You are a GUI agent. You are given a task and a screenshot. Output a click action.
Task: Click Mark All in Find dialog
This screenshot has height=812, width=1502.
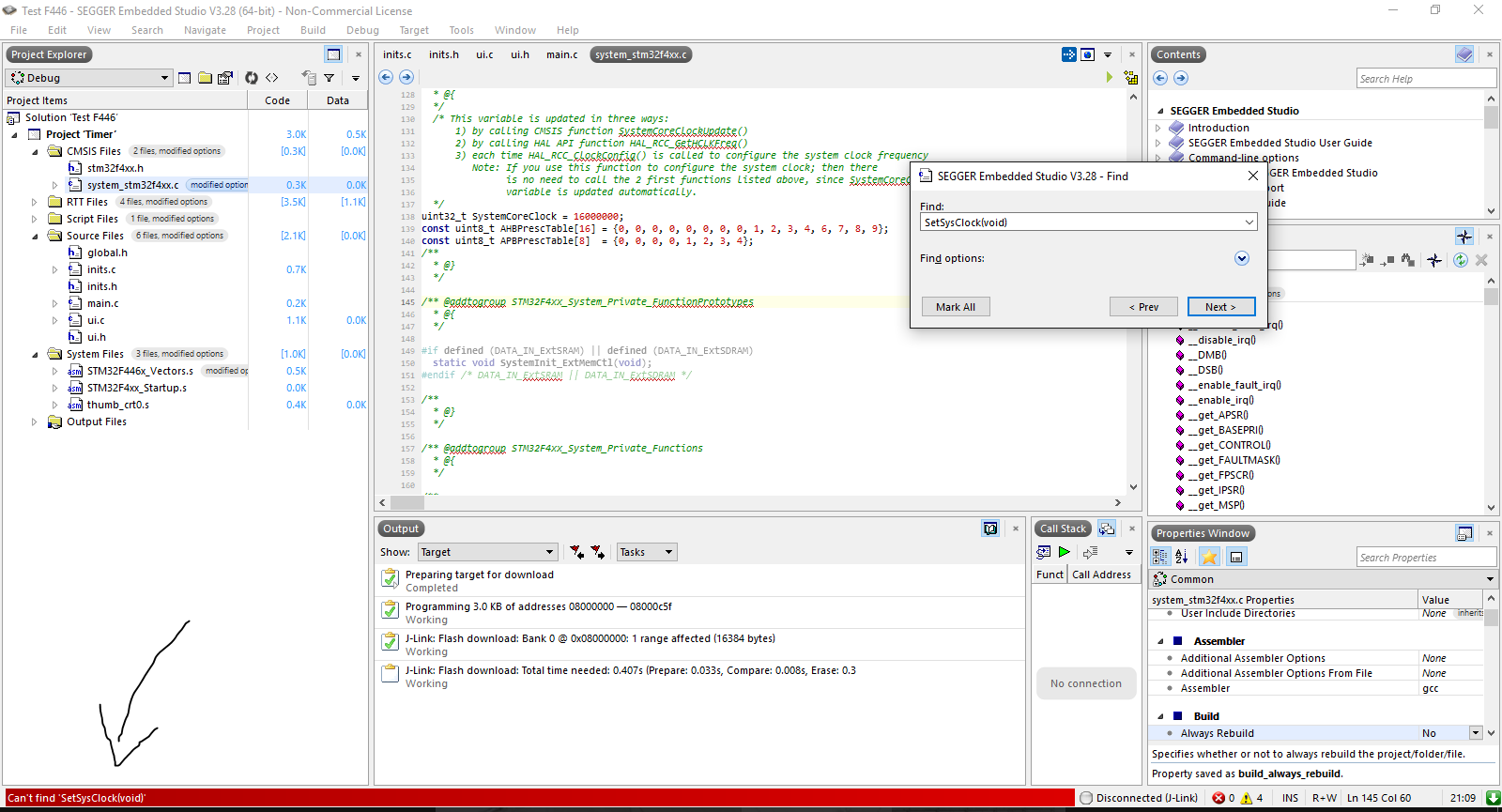[x=956, y=307]
